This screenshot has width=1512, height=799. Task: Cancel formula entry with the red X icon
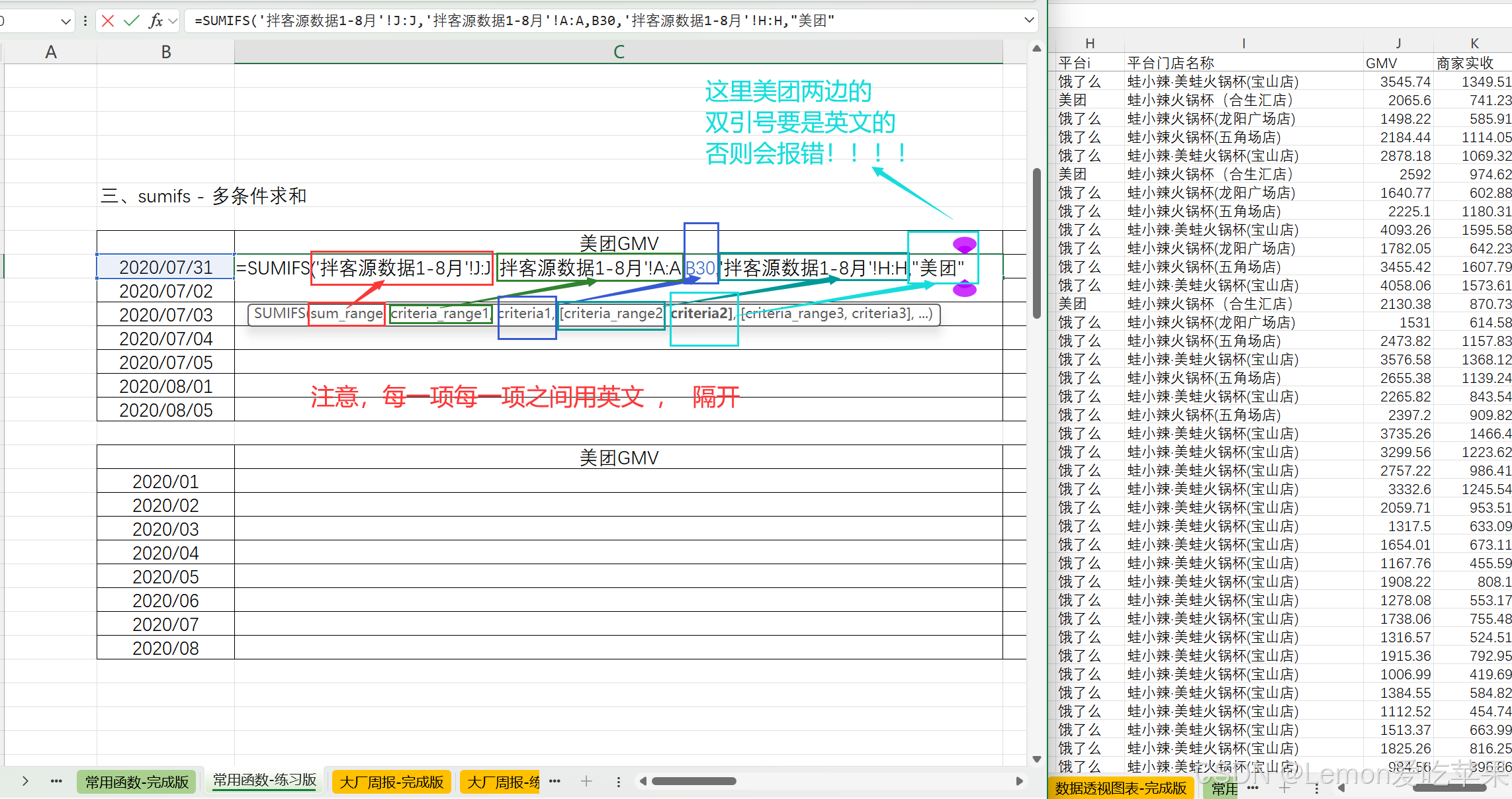(x=108, y=21)
